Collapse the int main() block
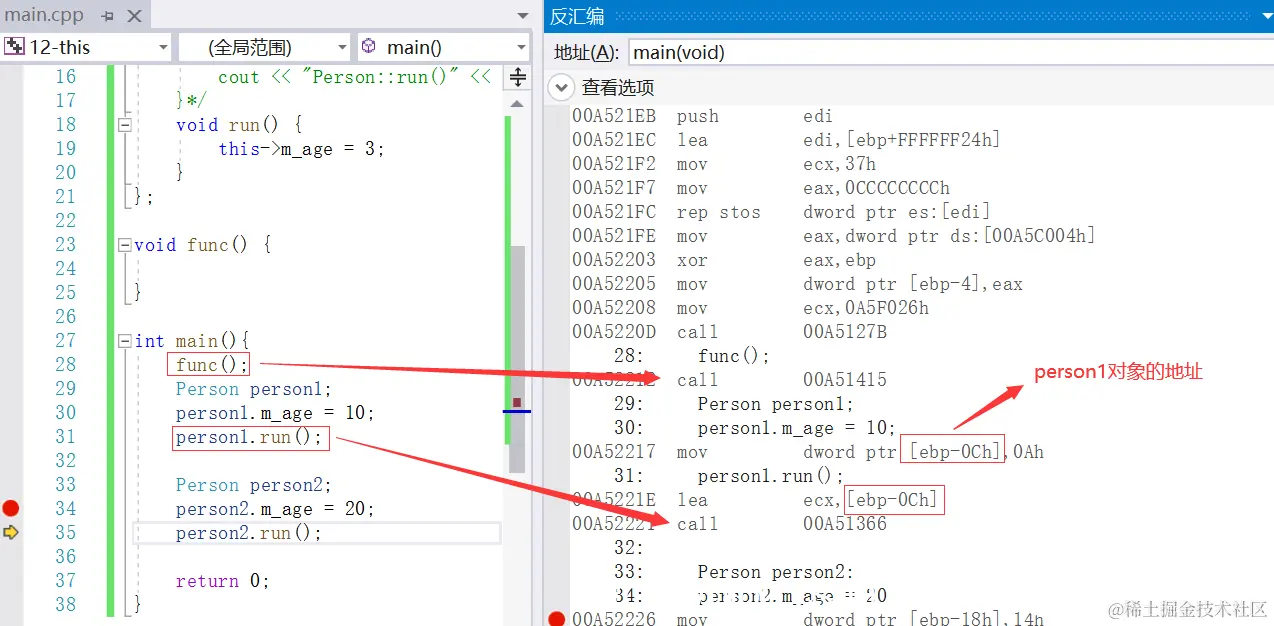Image resolution: width=1274 pixels, height=626 pixels. 124,341
